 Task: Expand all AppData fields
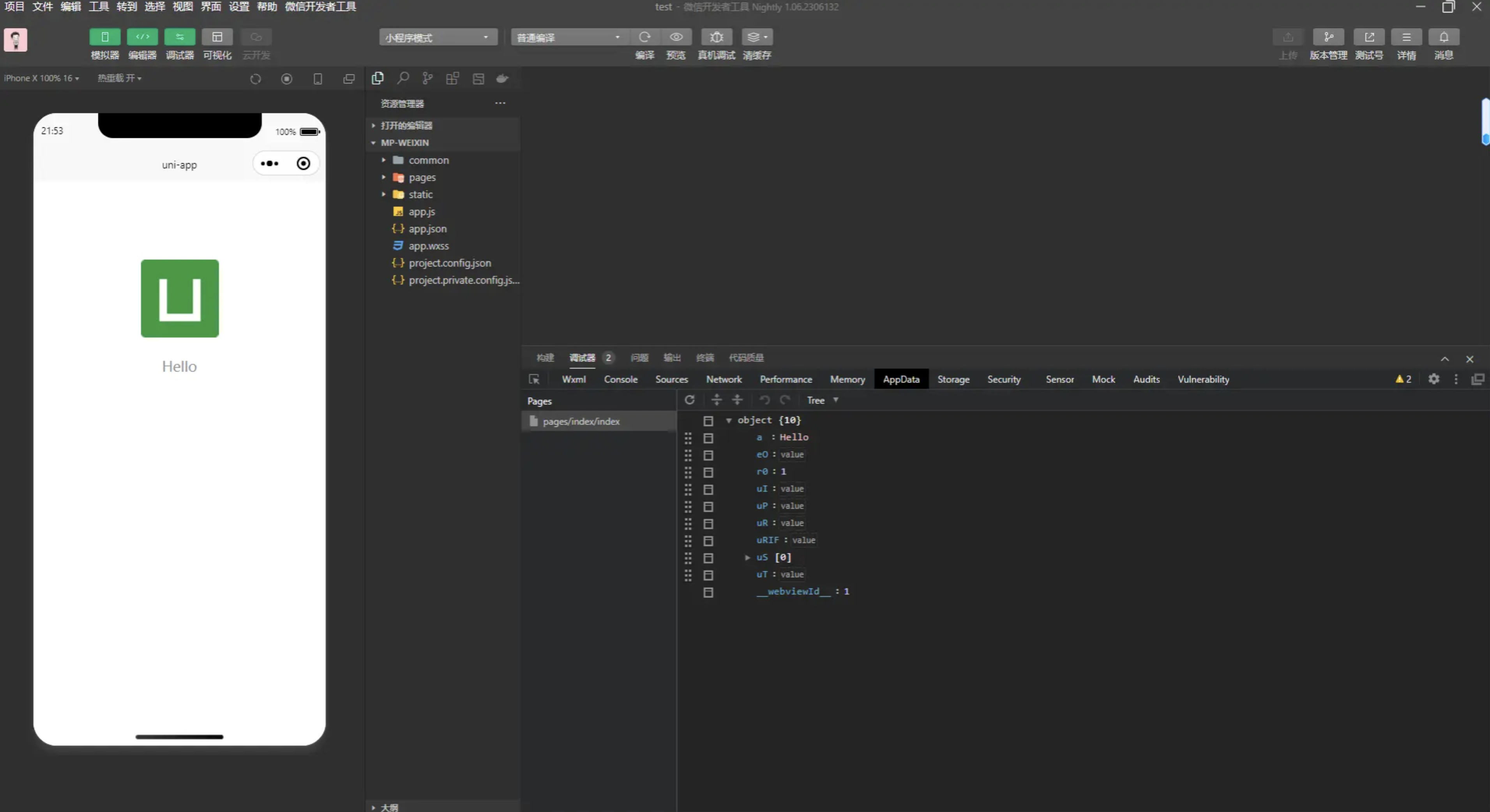[716, 400]
